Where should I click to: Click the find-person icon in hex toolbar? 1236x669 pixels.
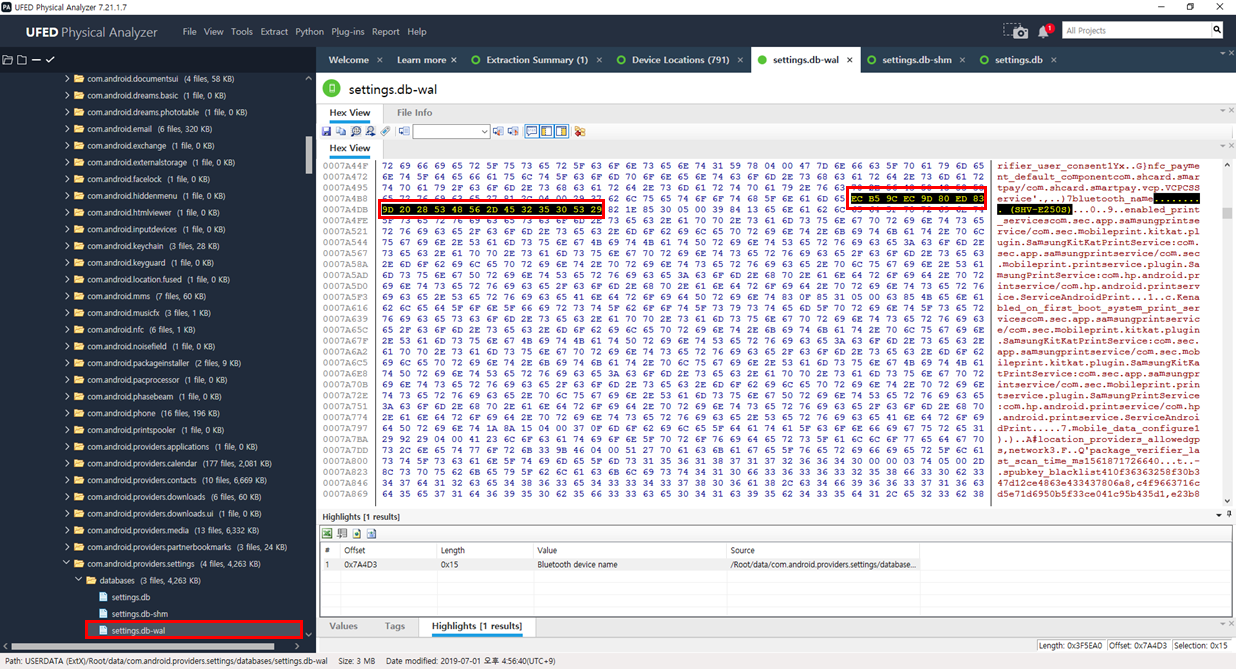pos(370,131)
